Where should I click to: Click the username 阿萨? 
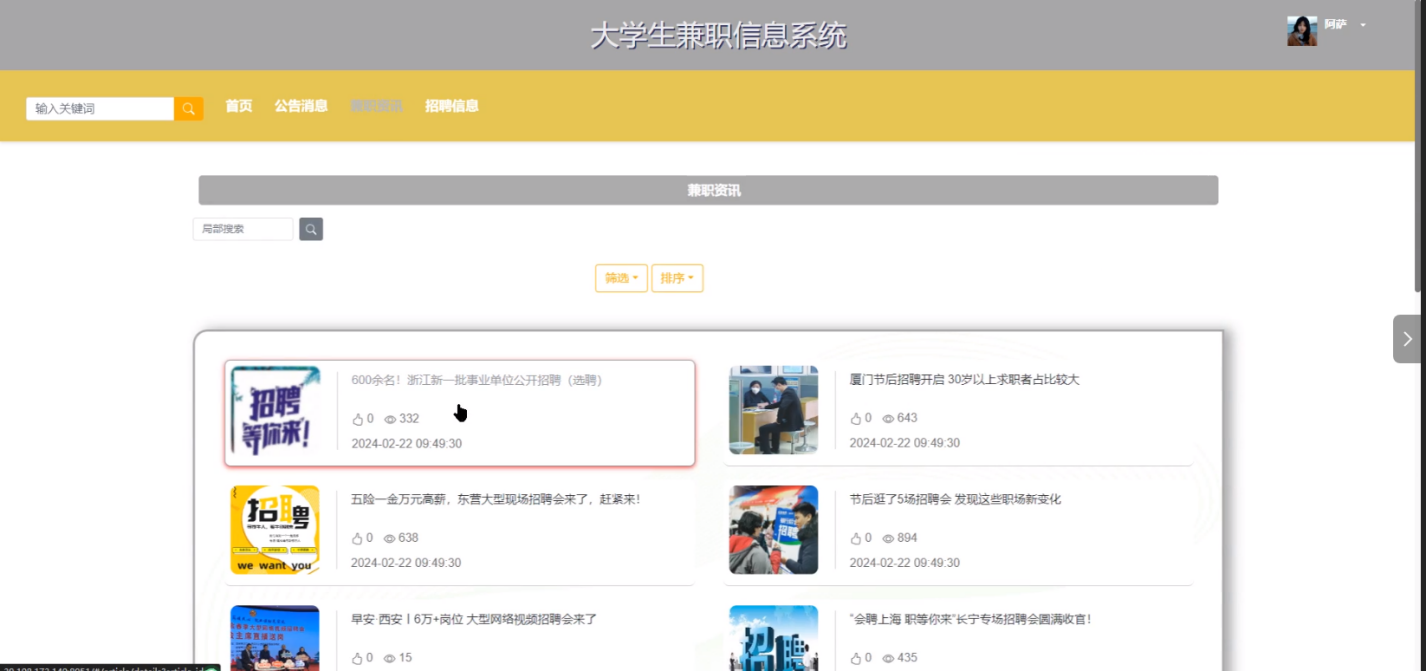click(1335, 24)
